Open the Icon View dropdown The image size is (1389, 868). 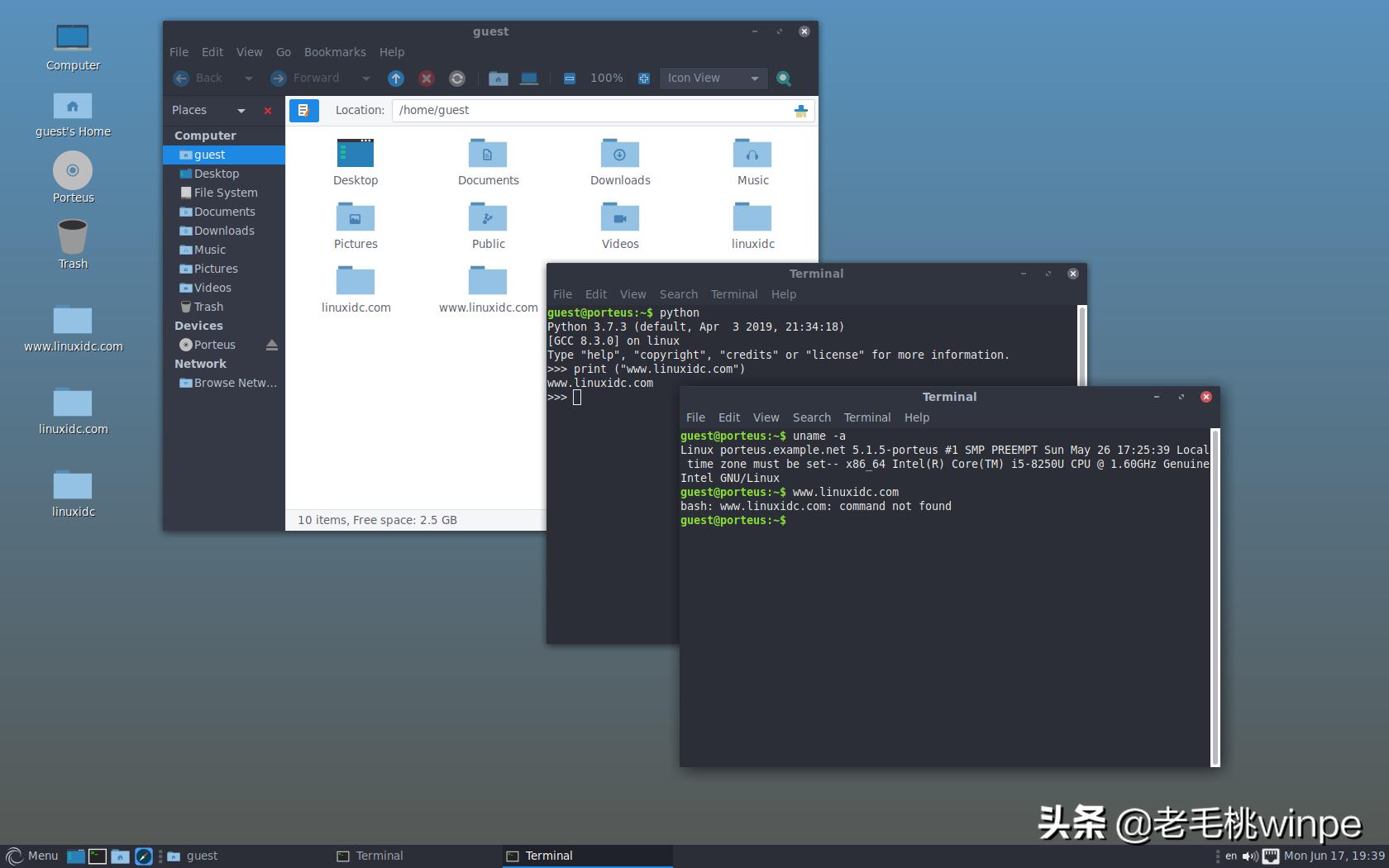click(713, 78)
